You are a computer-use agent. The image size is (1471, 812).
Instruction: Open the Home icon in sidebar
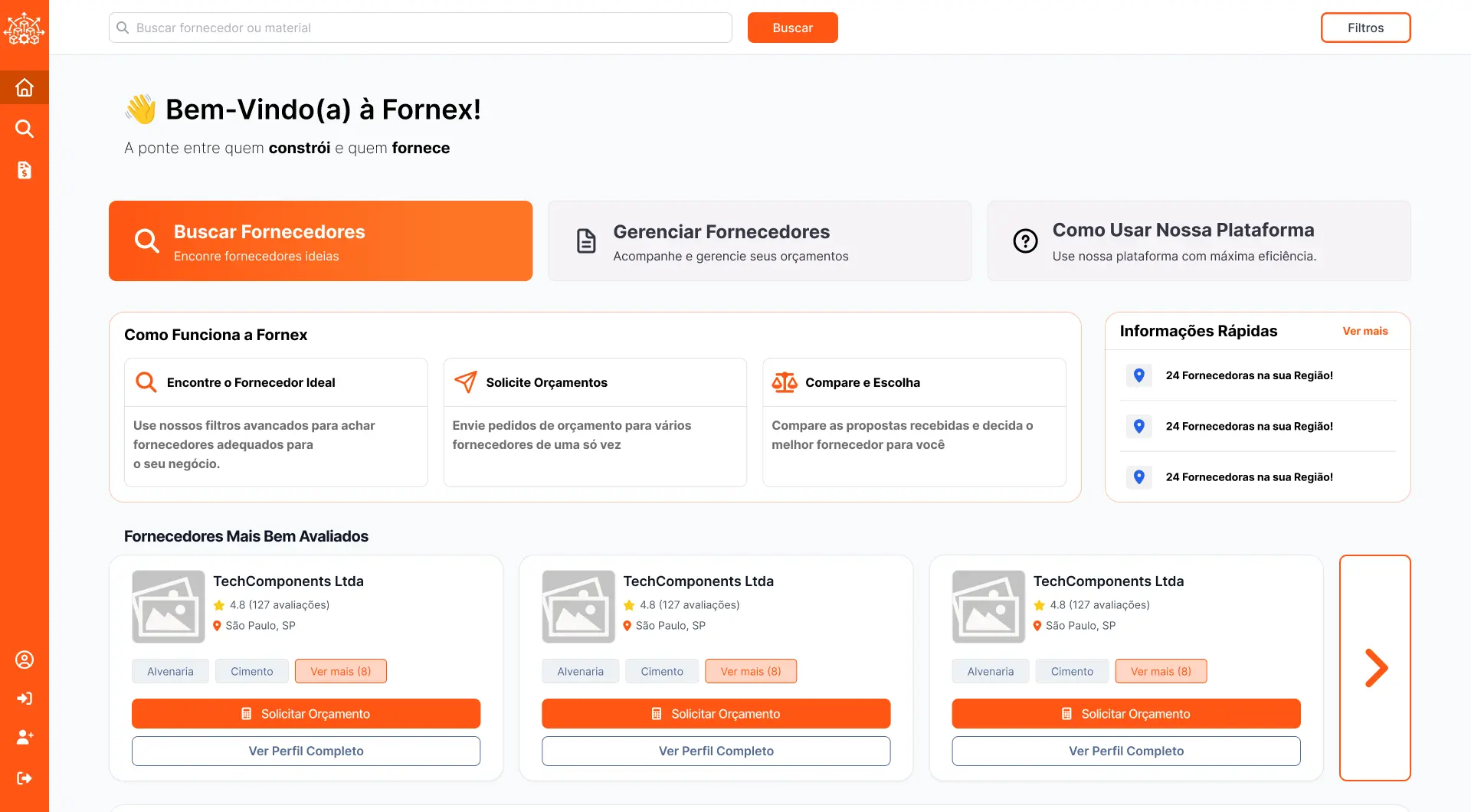25,87
